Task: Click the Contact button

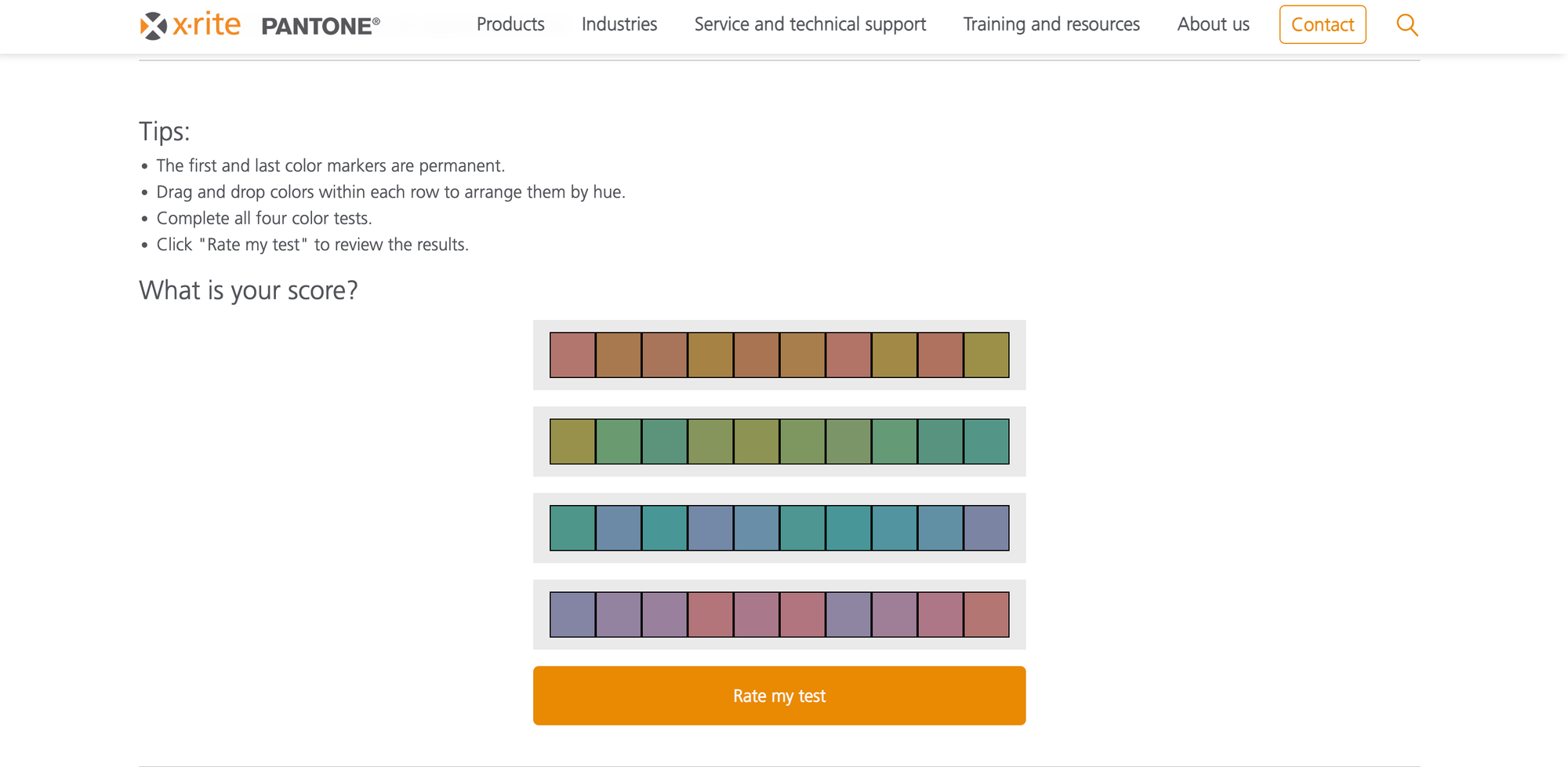Action: coord(1323,25)
